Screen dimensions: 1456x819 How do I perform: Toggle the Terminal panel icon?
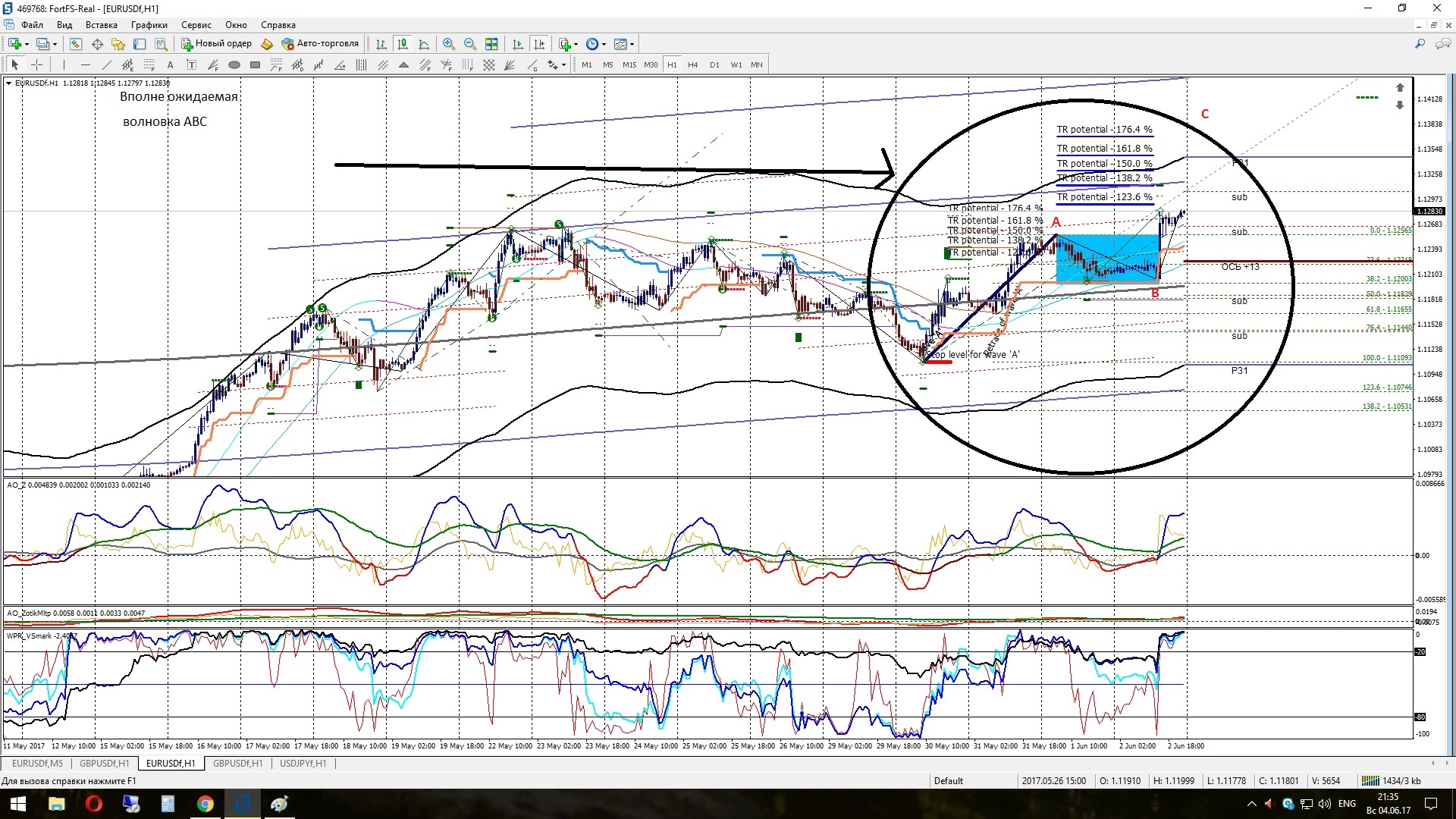140,44
